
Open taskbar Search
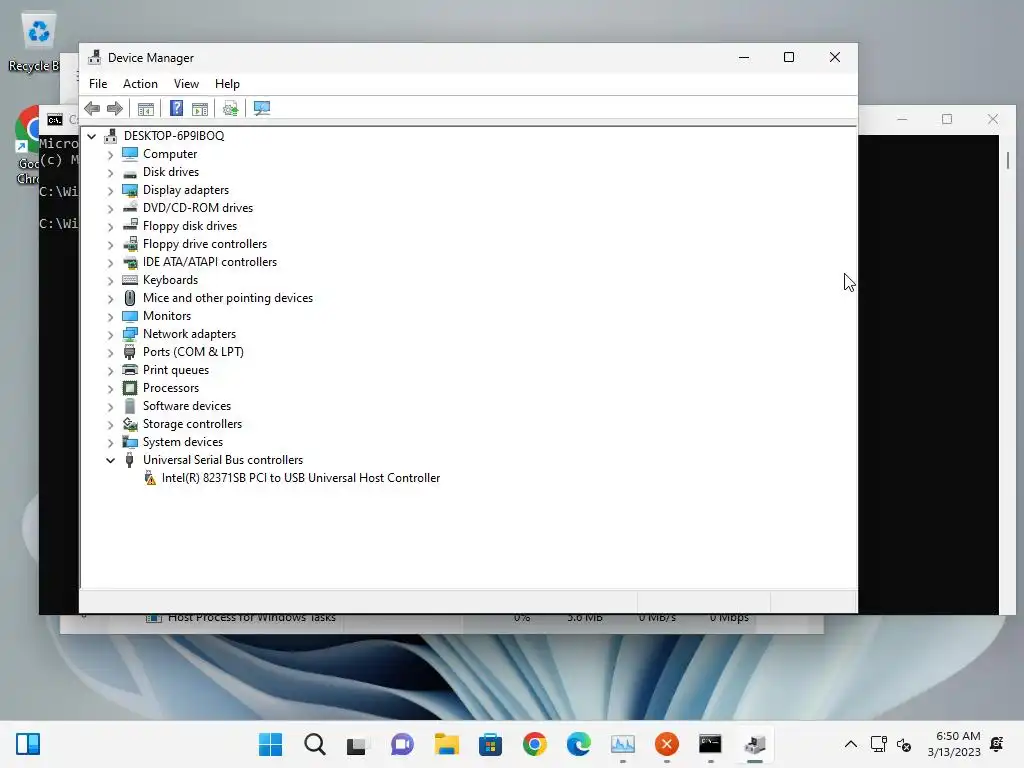(x=315, y=744)
